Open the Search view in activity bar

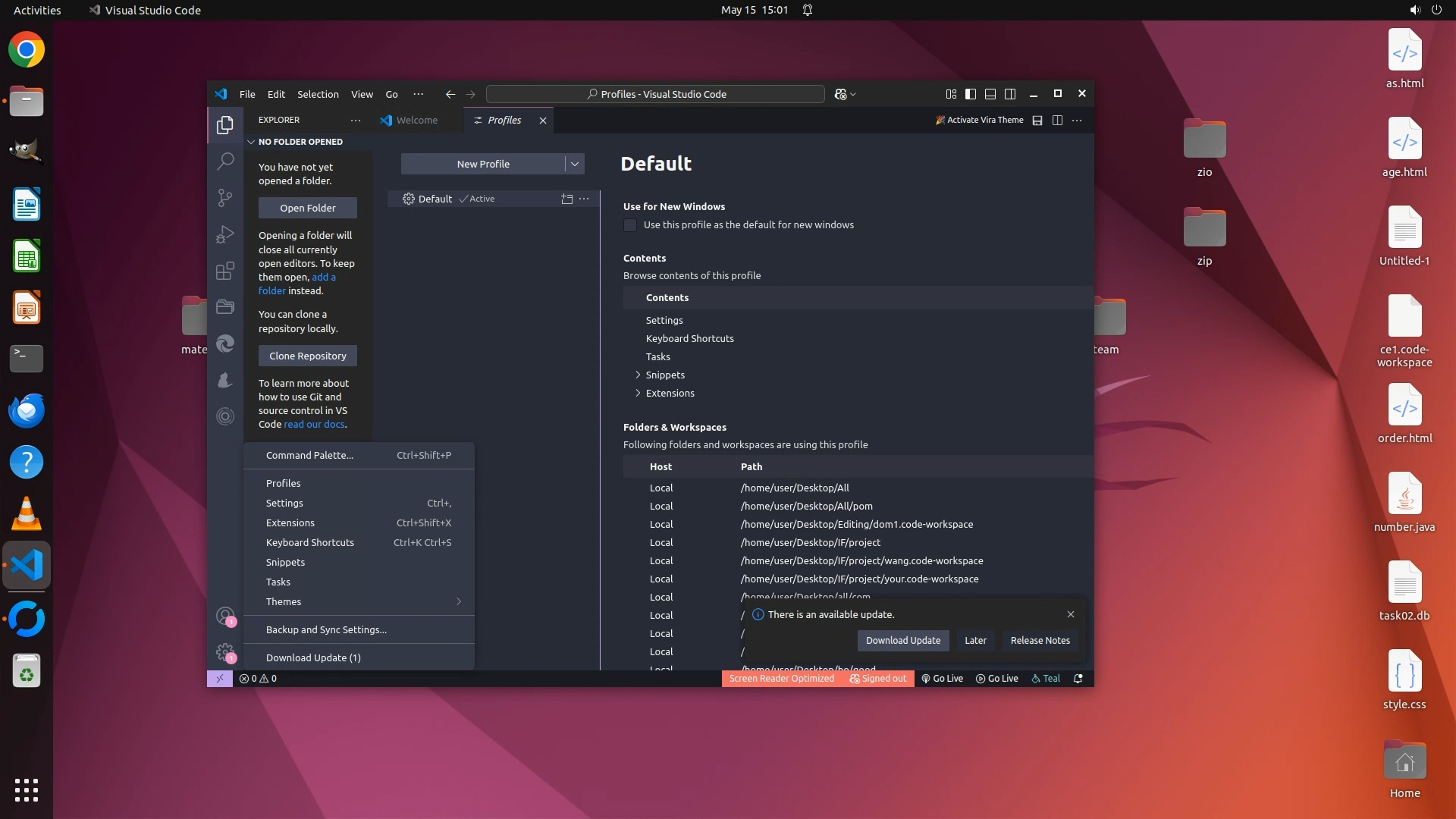click(225, 161)
